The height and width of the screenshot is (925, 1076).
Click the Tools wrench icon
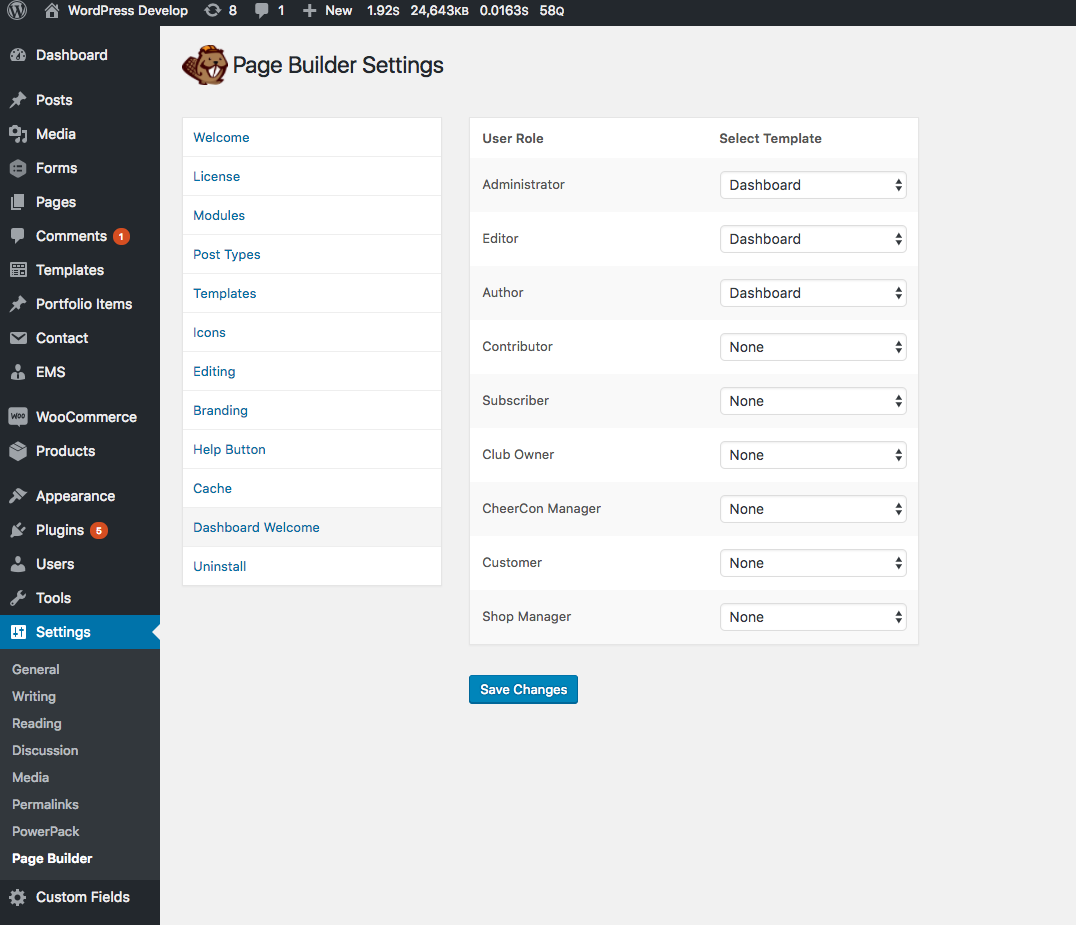pos(19,598)
